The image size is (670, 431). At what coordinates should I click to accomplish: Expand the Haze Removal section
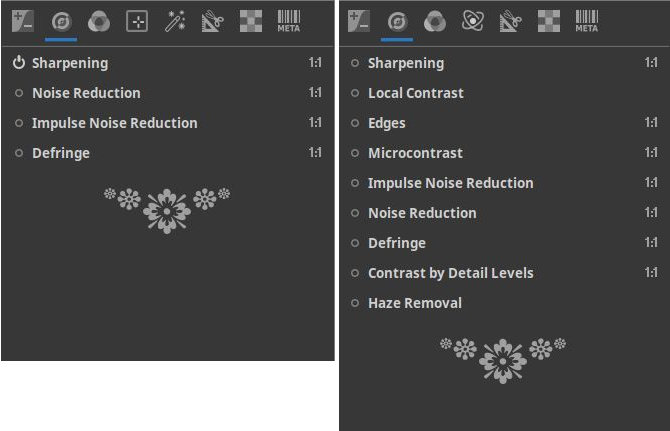click(x=415, y=303)
